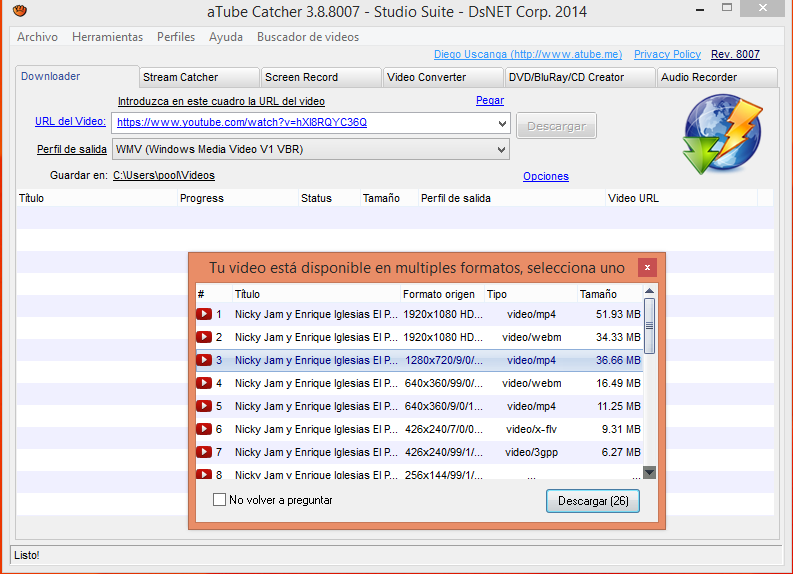Switch to the Video Converter tab
Image resolution: width=793 pixels, height=574 pixels.
coord(443,77)
